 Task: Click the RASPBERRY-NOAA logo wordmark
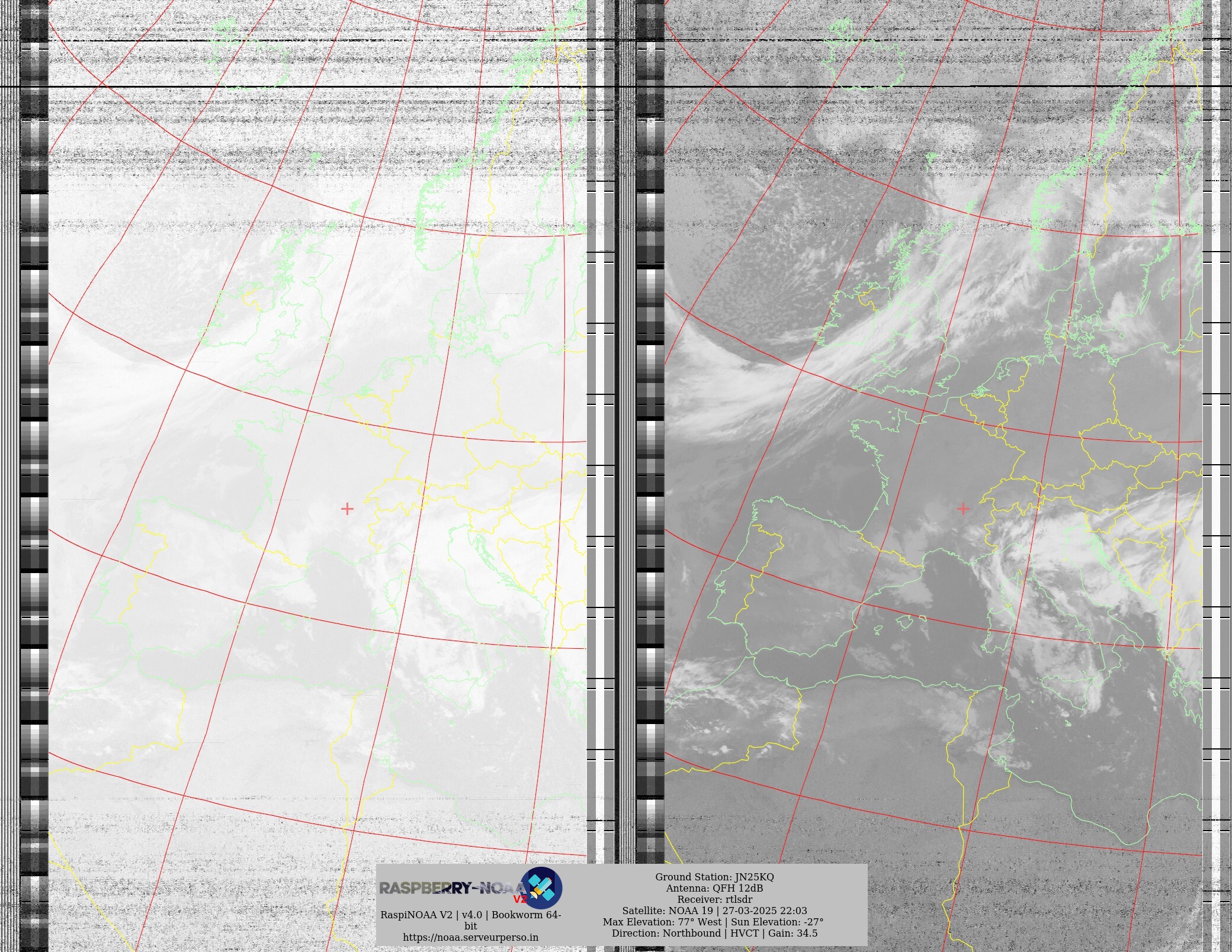(x=450, y=888)
